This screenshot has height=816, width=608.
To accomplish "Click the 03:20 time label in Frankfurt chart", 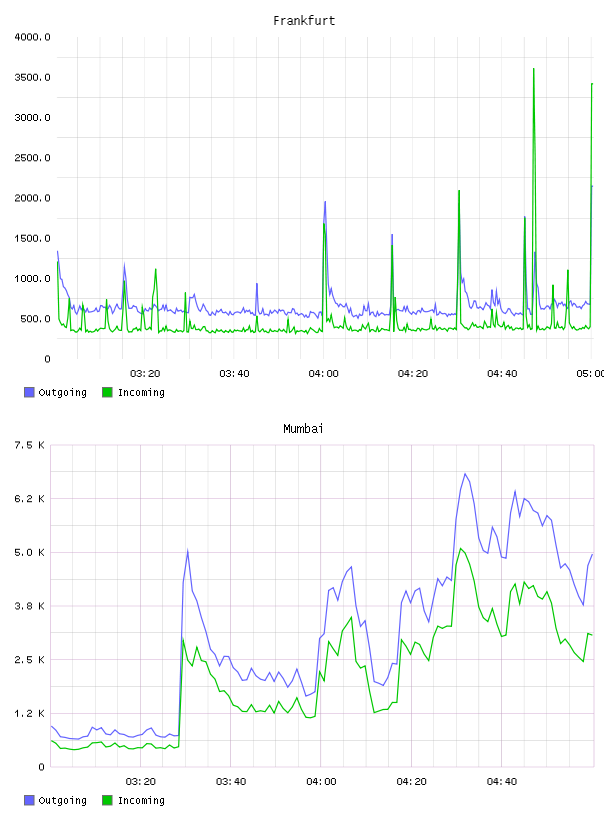I will (145, 374).
